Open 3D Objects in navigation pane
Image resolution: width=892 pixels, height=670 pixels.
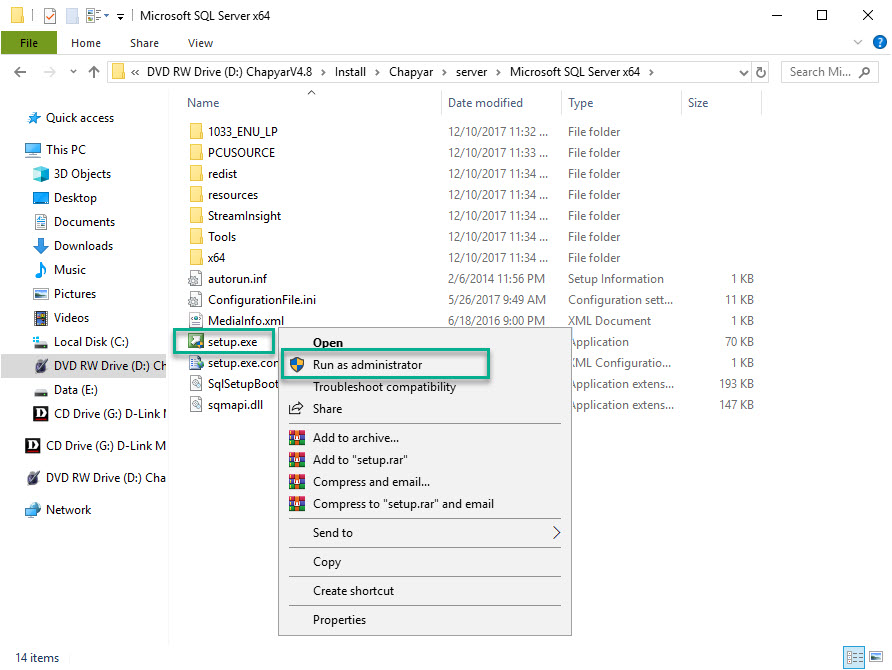[82, 174]
